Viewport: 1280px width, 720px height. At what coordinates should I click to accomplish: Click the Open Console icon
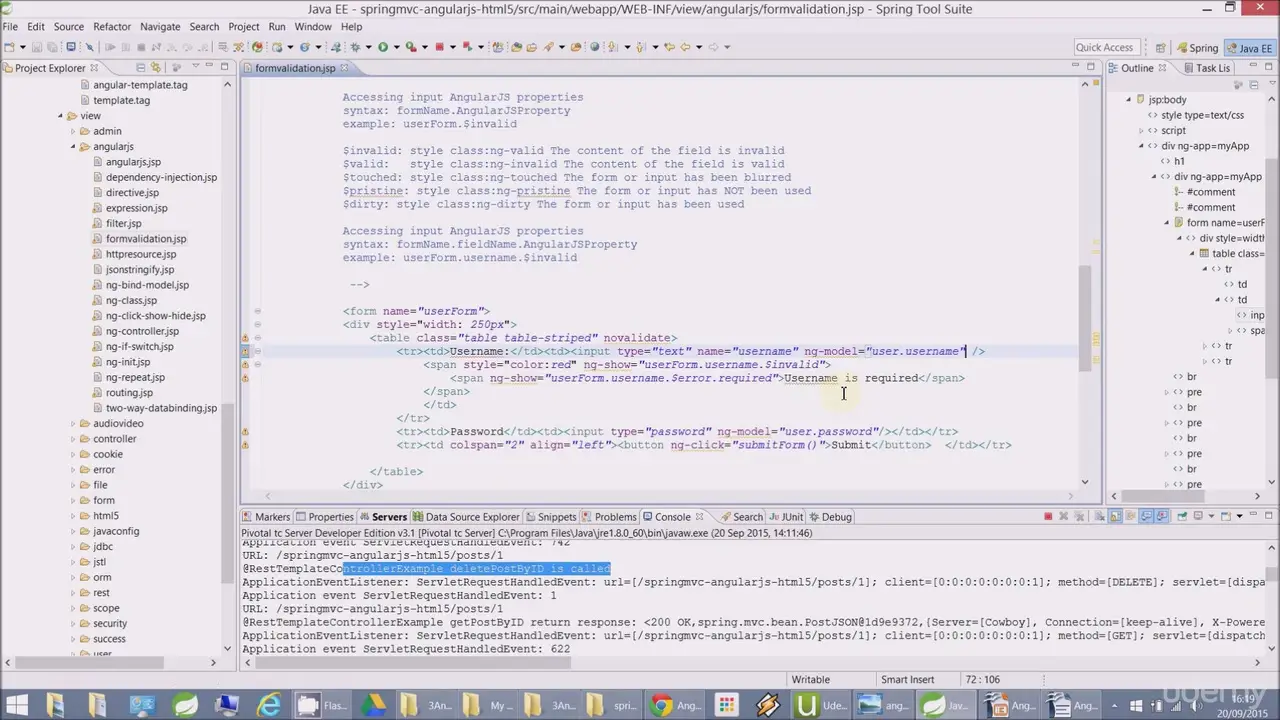[x=1226, y=516]
